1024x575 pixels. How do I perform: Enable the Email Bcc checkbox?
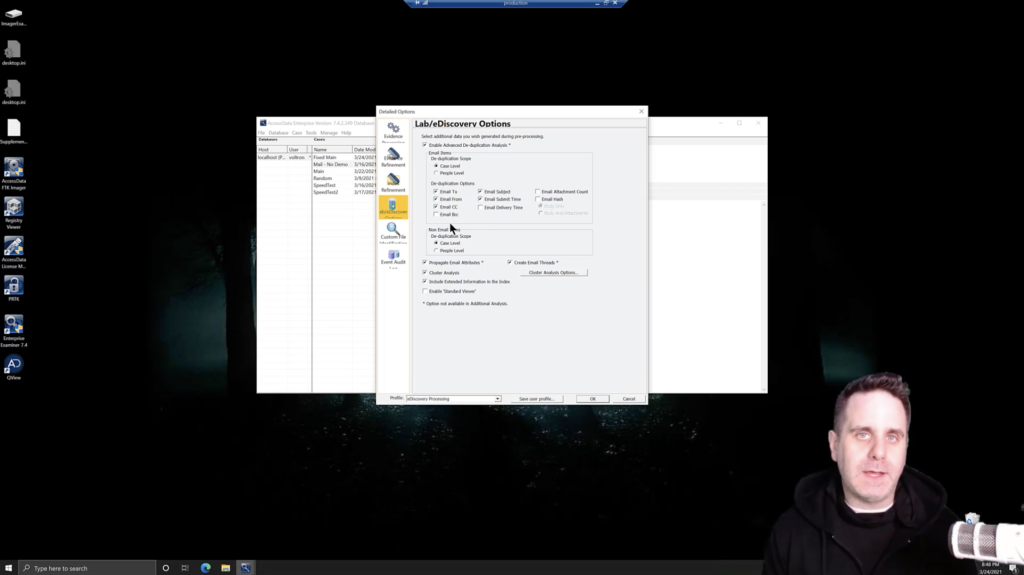(436, 214)
